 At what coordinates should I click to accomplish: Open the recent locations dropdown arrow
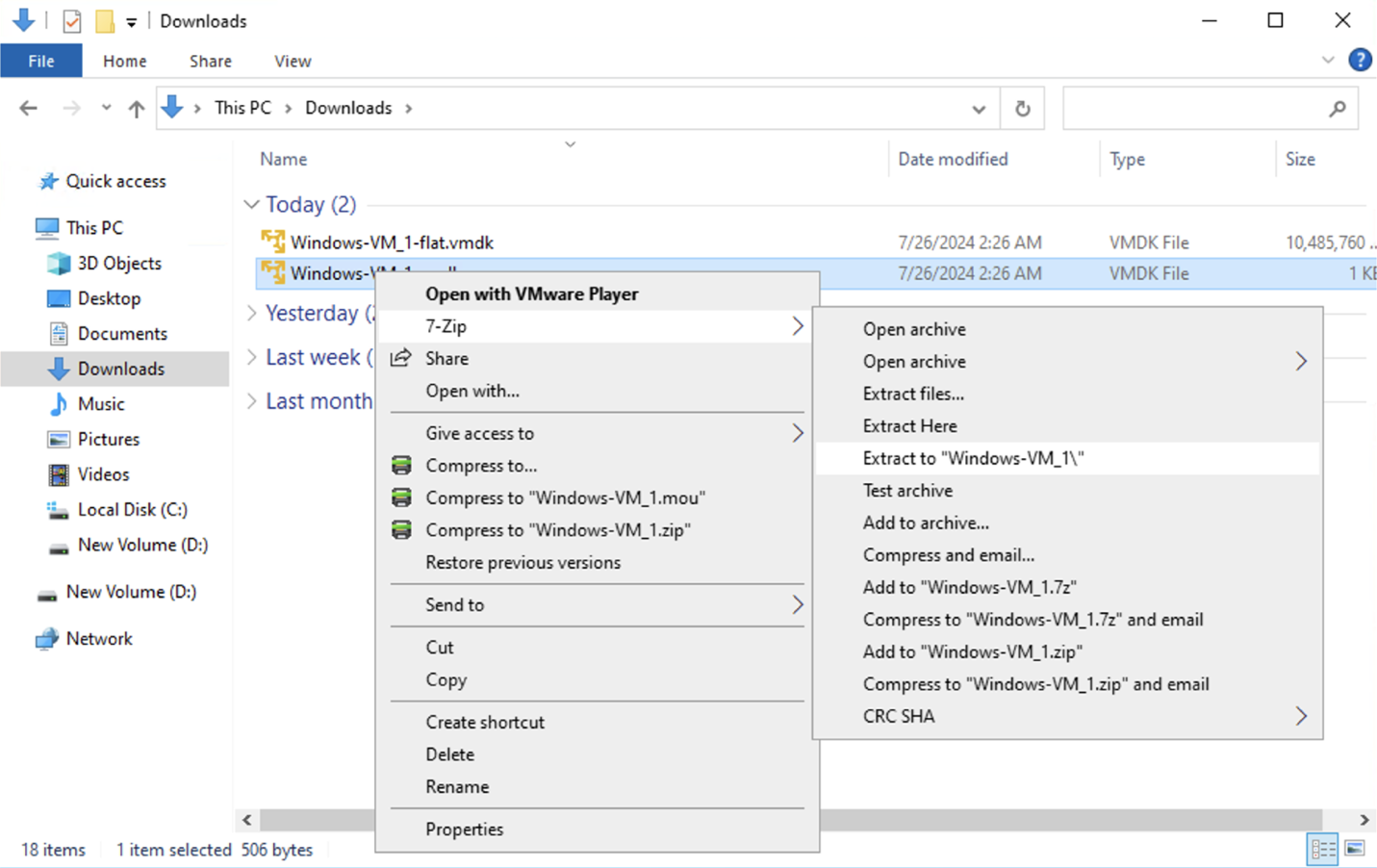tap(106, 108)
